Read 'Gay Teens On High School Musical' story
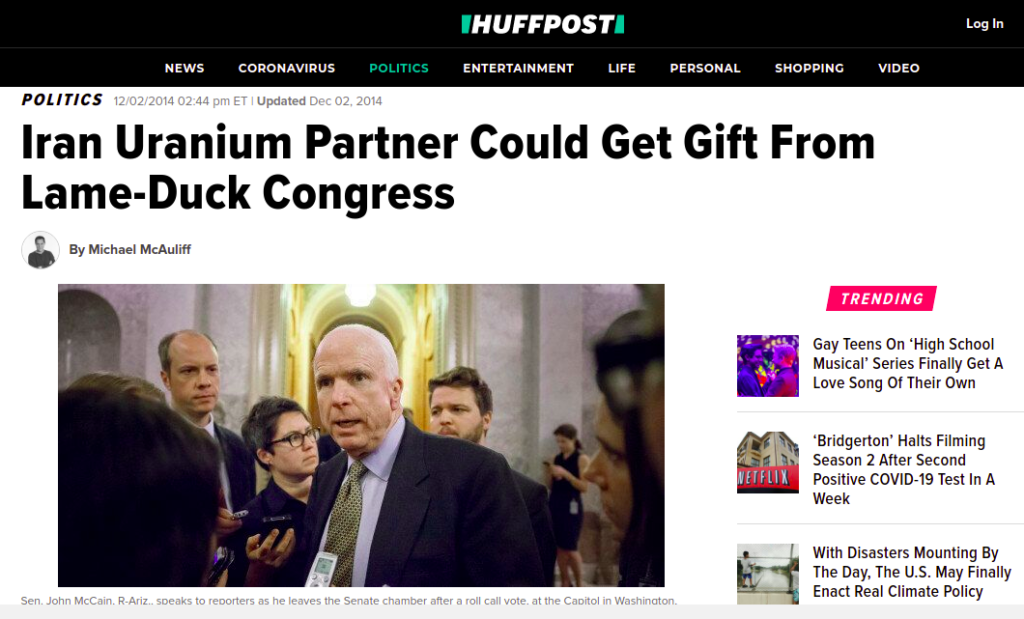 click(x=908, y=364)
